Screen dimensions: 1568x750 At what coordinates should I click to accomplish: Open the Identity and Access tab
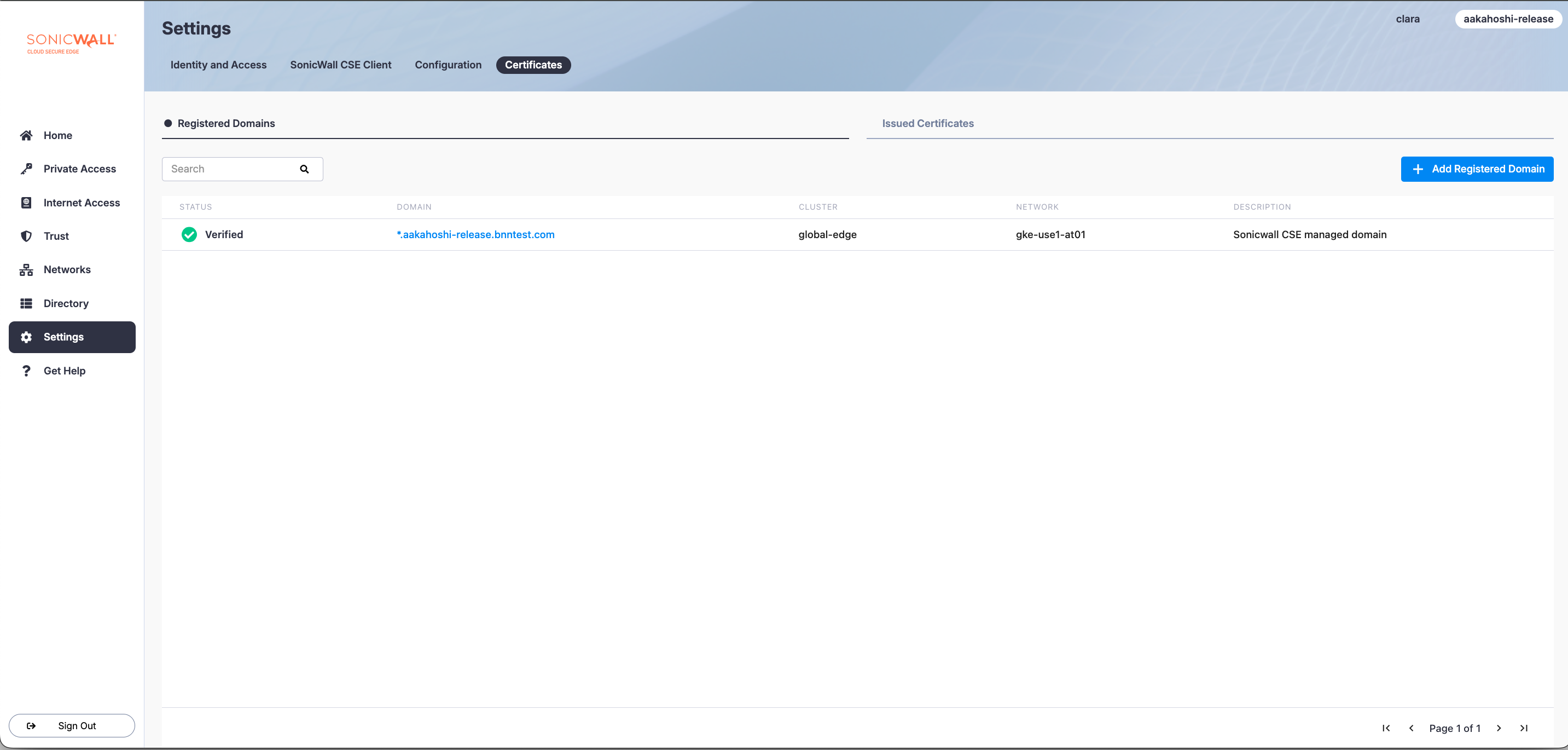click(x=218, y=65)
